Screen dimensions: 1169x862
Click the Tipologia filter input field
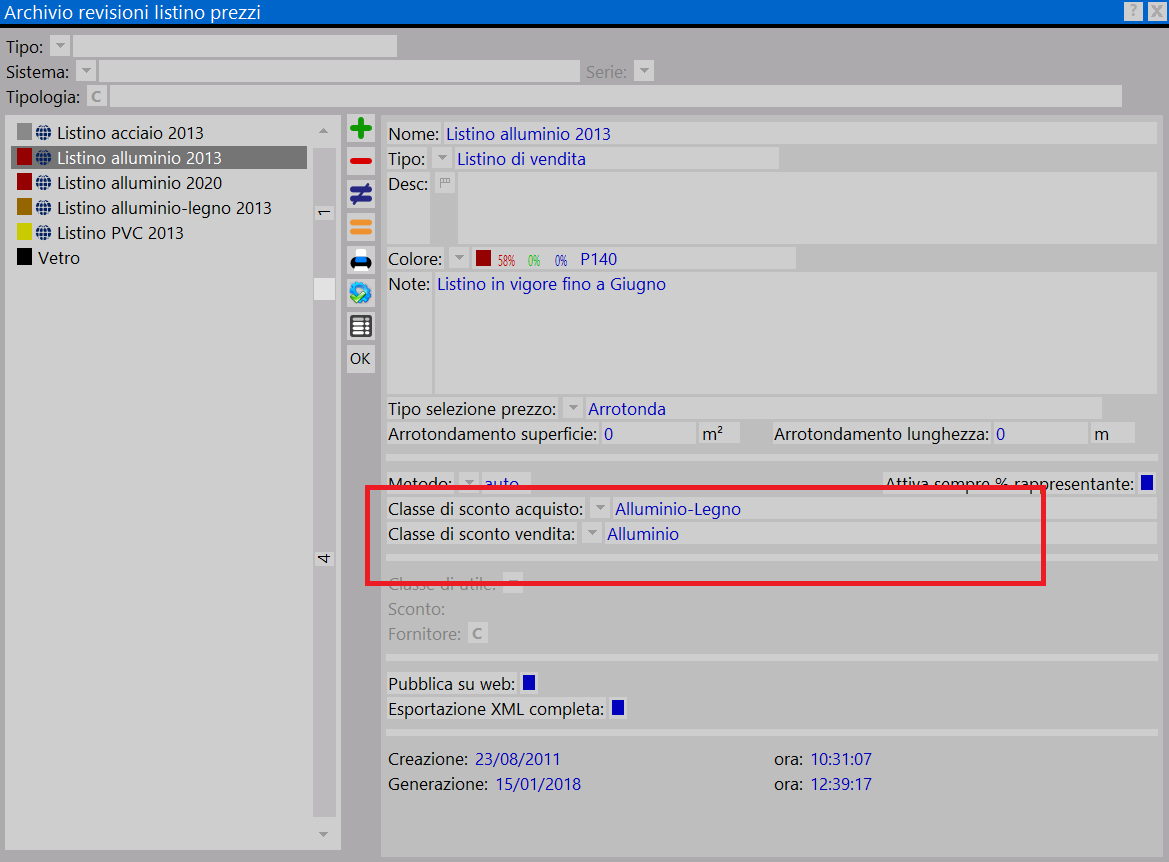[x=616, y=97]
